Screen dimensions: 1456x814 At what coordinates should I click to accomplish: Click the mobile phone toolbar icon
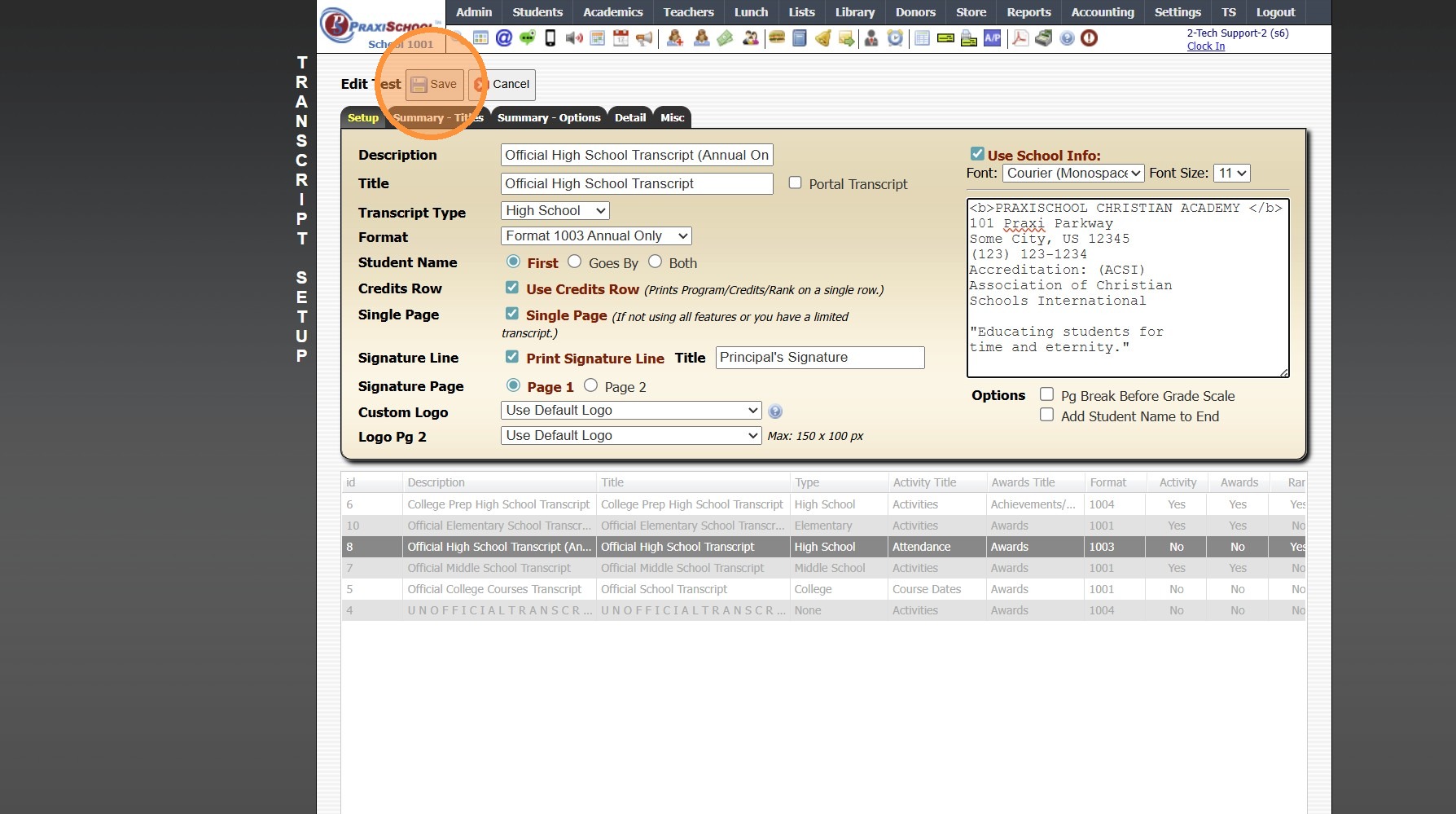550,38
